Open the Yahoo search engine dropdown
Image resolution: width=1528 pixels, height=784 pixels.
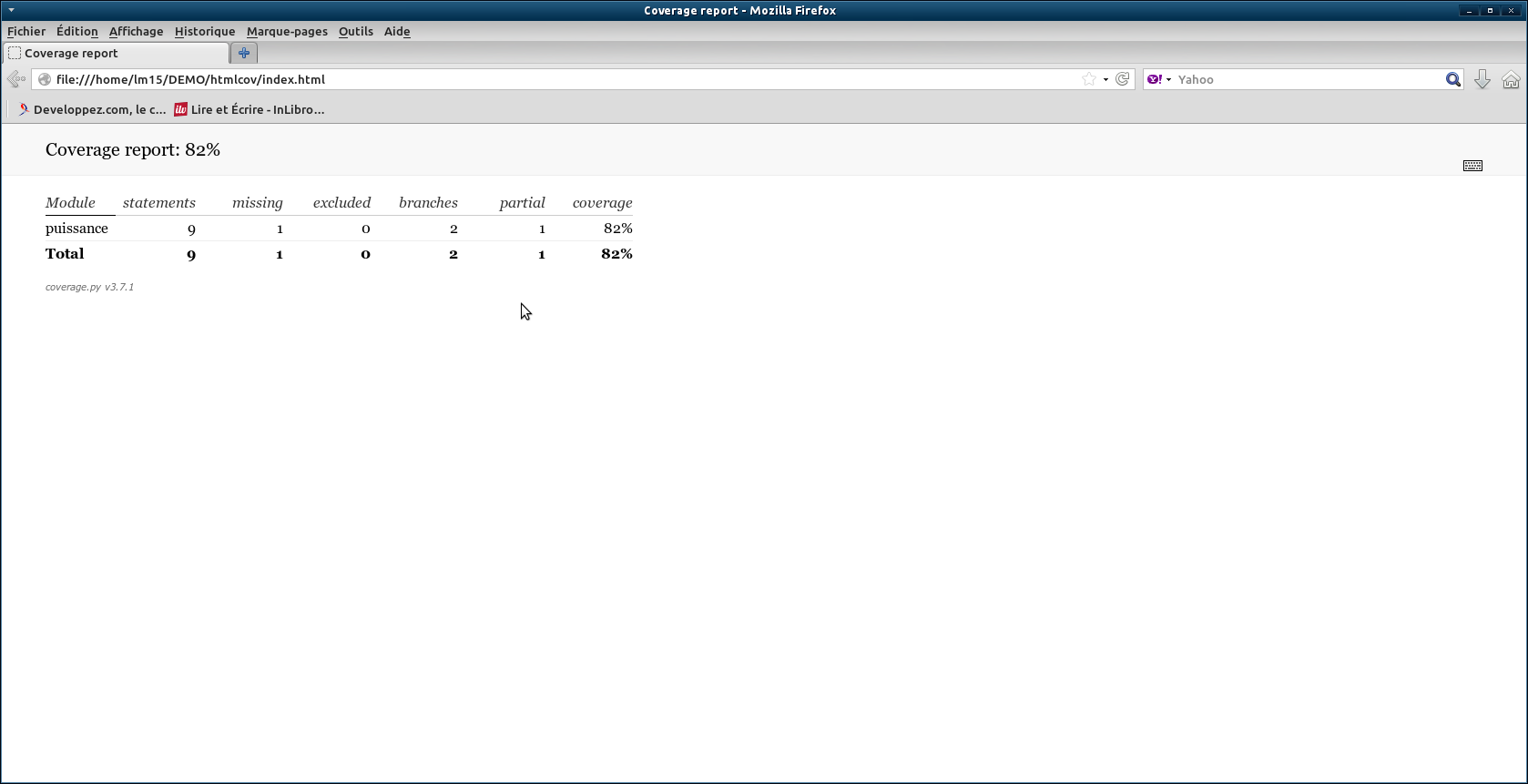(1159, 79)
